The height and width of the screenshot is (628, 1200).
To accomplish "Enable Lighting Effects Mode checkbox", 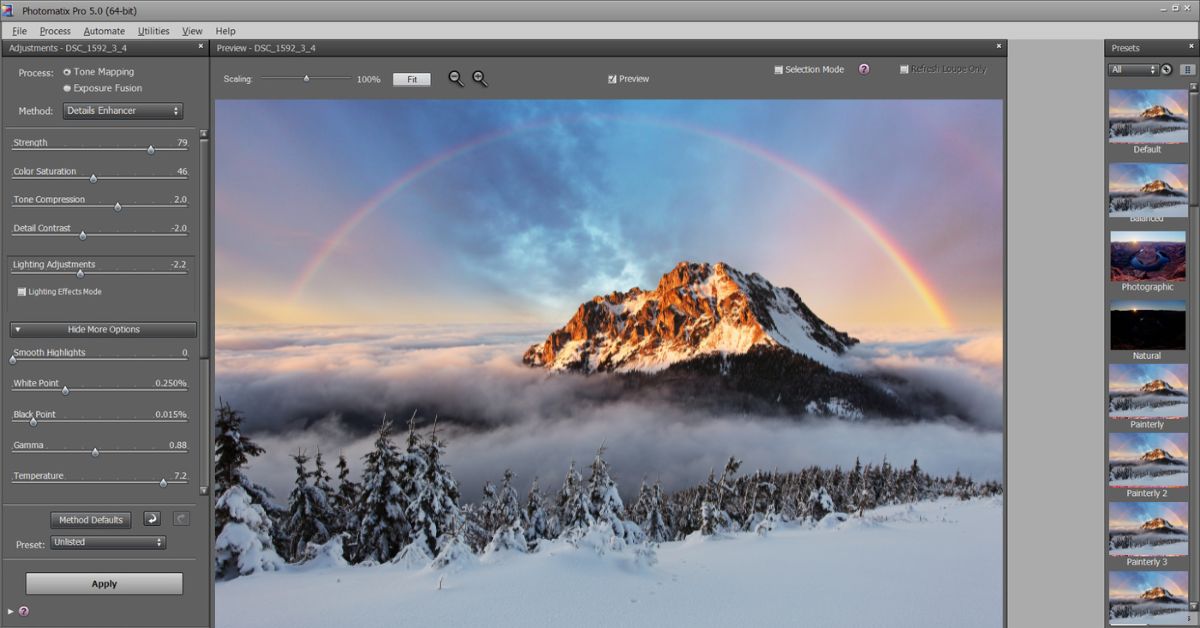I will tap(22, 292).
